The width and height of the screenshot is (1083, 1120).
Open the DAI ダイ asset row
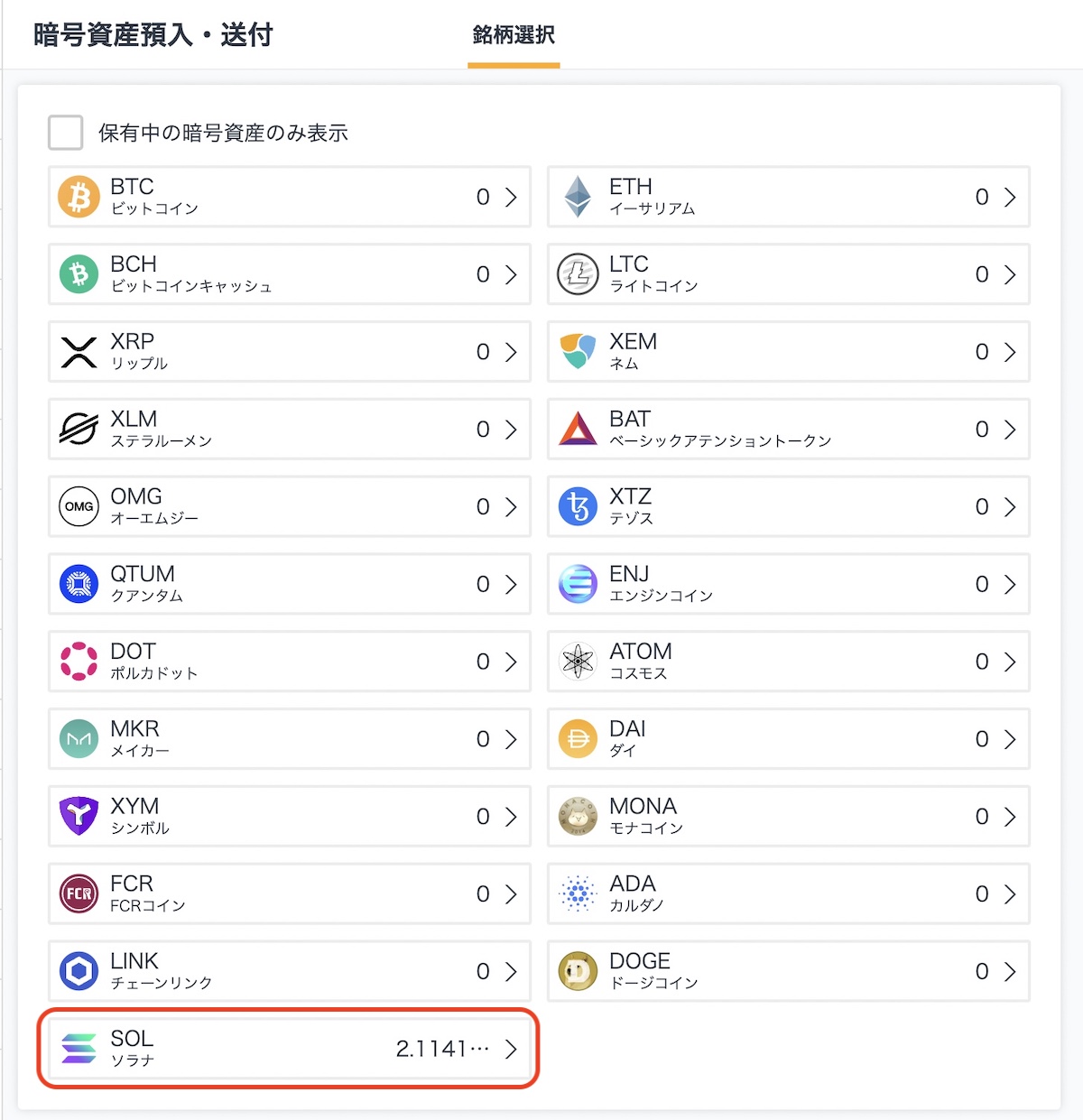[x=788, y=739]
